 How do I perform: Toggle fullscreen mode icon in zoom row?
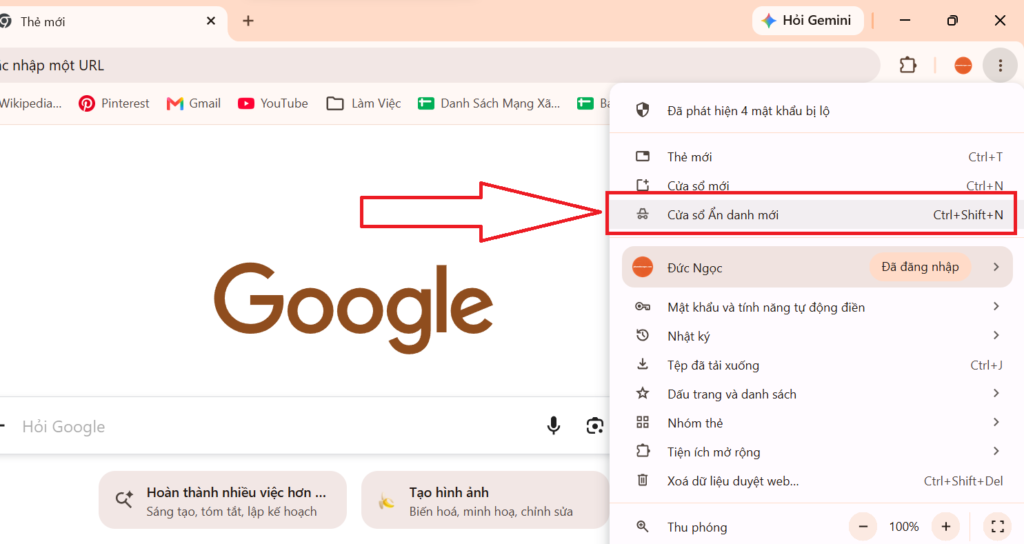997,526
